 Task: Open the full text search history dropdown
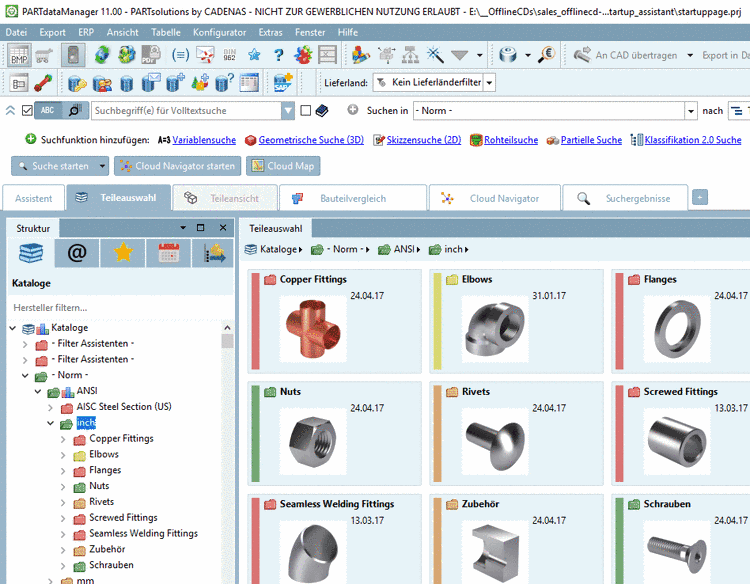288,111
